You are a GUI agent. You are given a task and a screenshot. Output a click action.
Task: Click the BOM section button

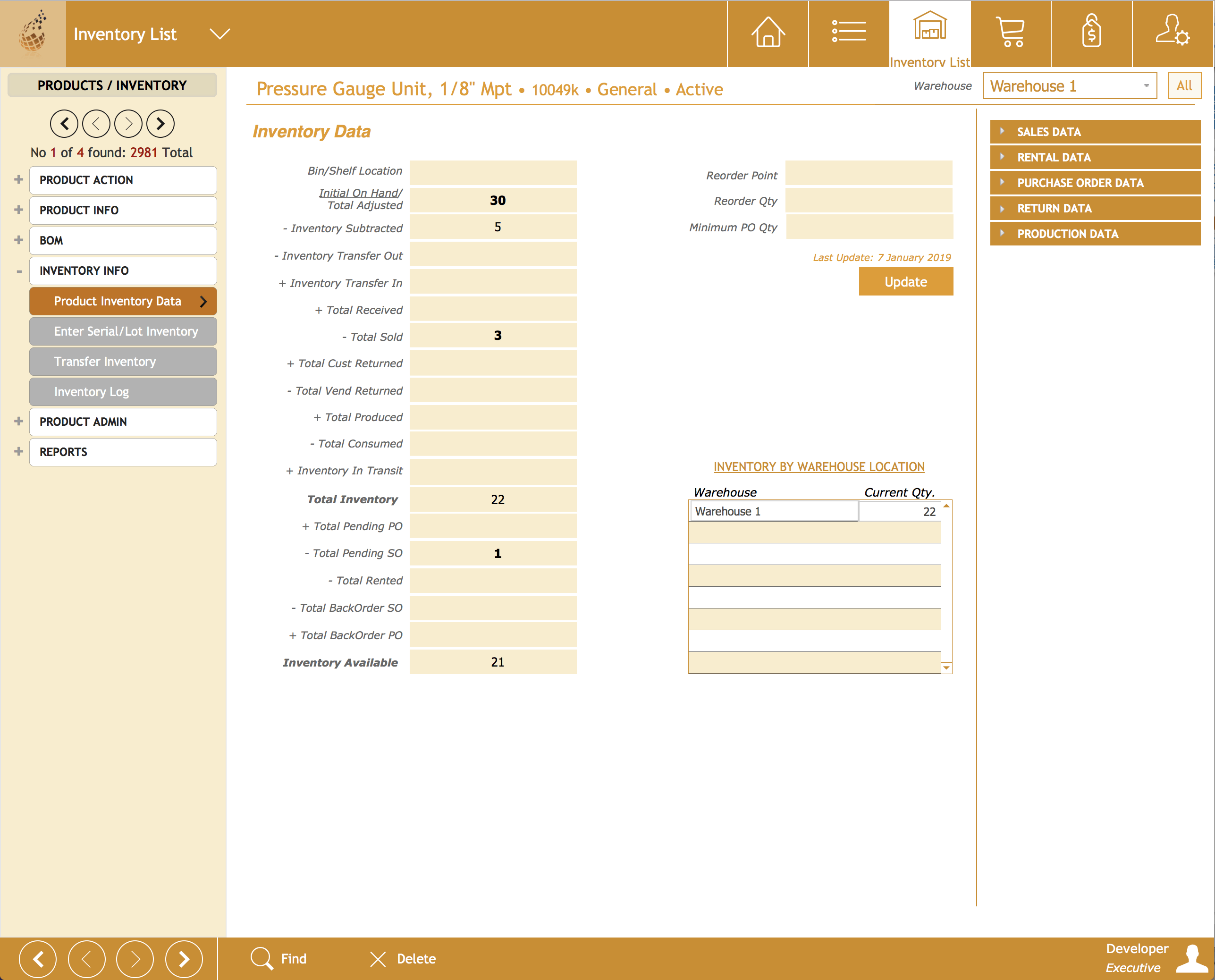(123, 240)
